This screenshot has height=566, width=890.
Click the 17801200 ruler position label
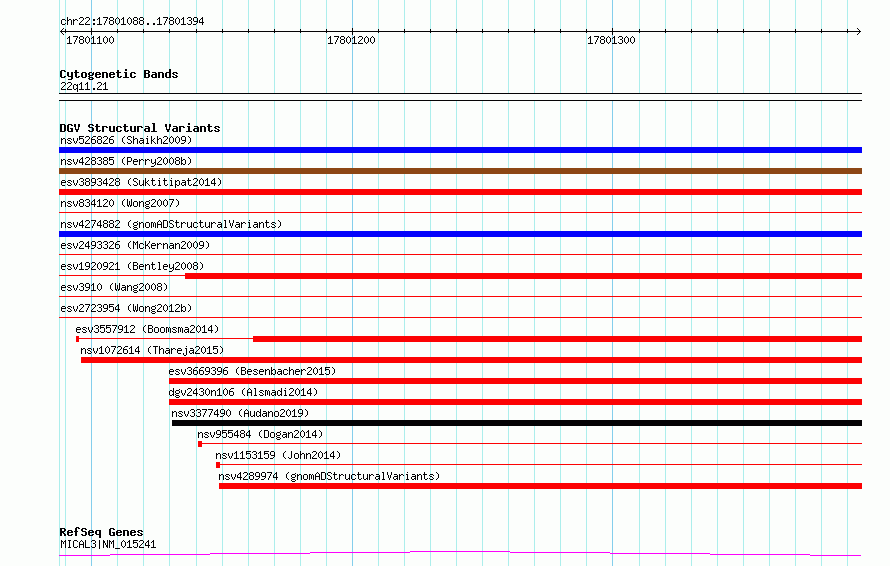pyautogui.click(x=351, y=40)
